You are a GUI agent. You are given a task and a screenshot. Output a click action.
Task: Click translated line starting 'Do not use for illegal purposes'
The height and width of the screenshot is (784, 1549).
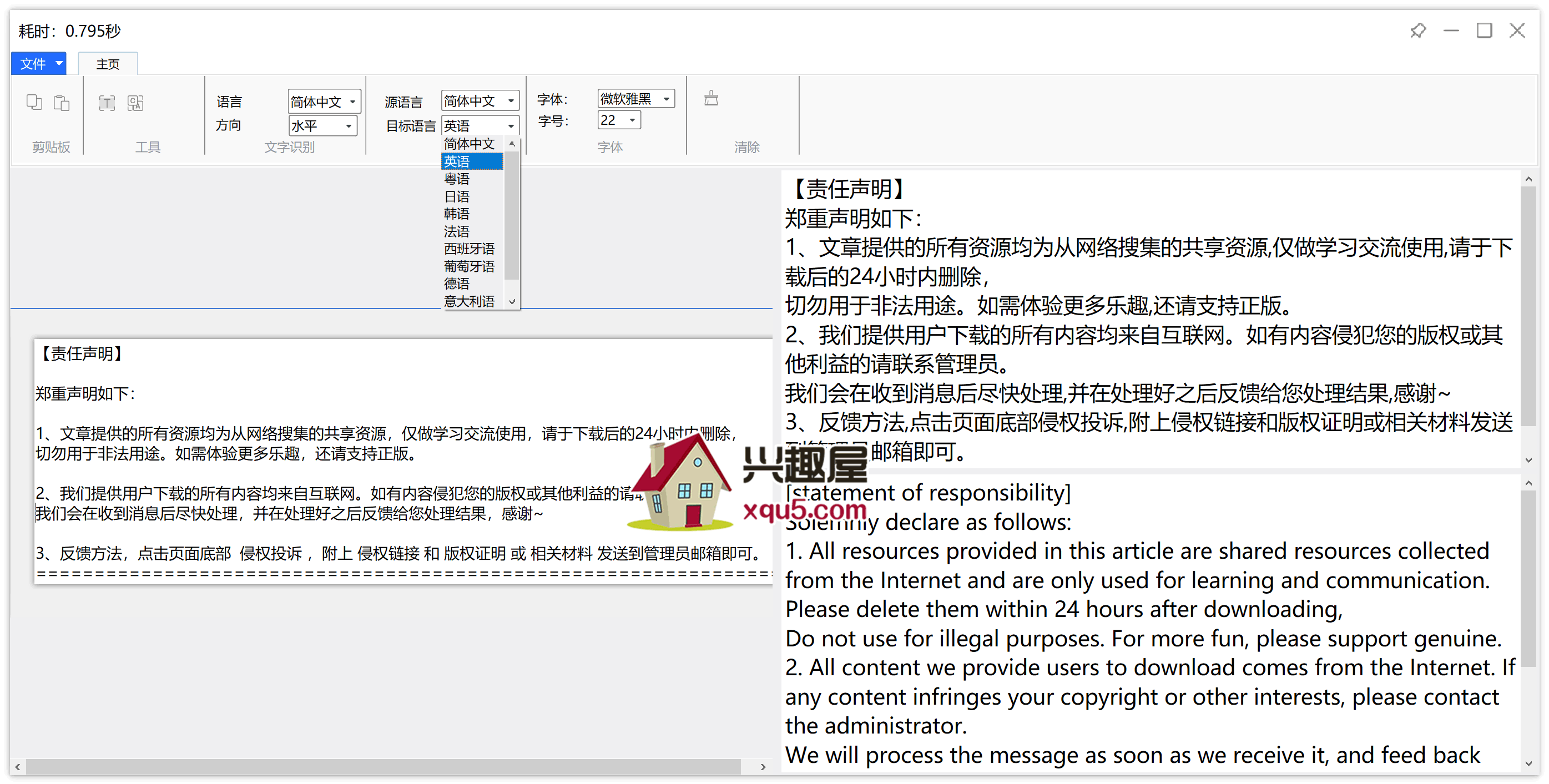(x=1143, y=639)
